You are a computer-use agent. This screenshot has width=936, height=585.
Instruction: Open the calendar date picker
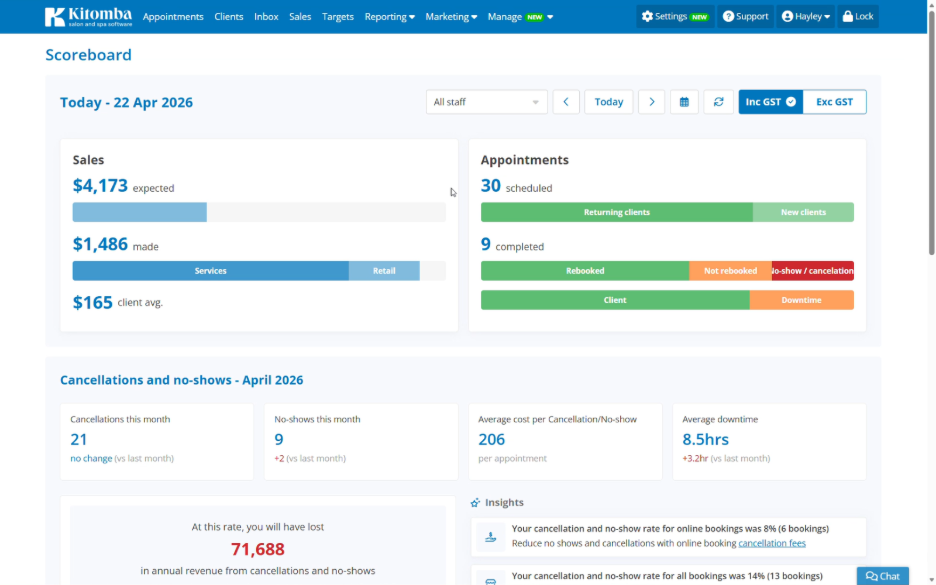684,102
